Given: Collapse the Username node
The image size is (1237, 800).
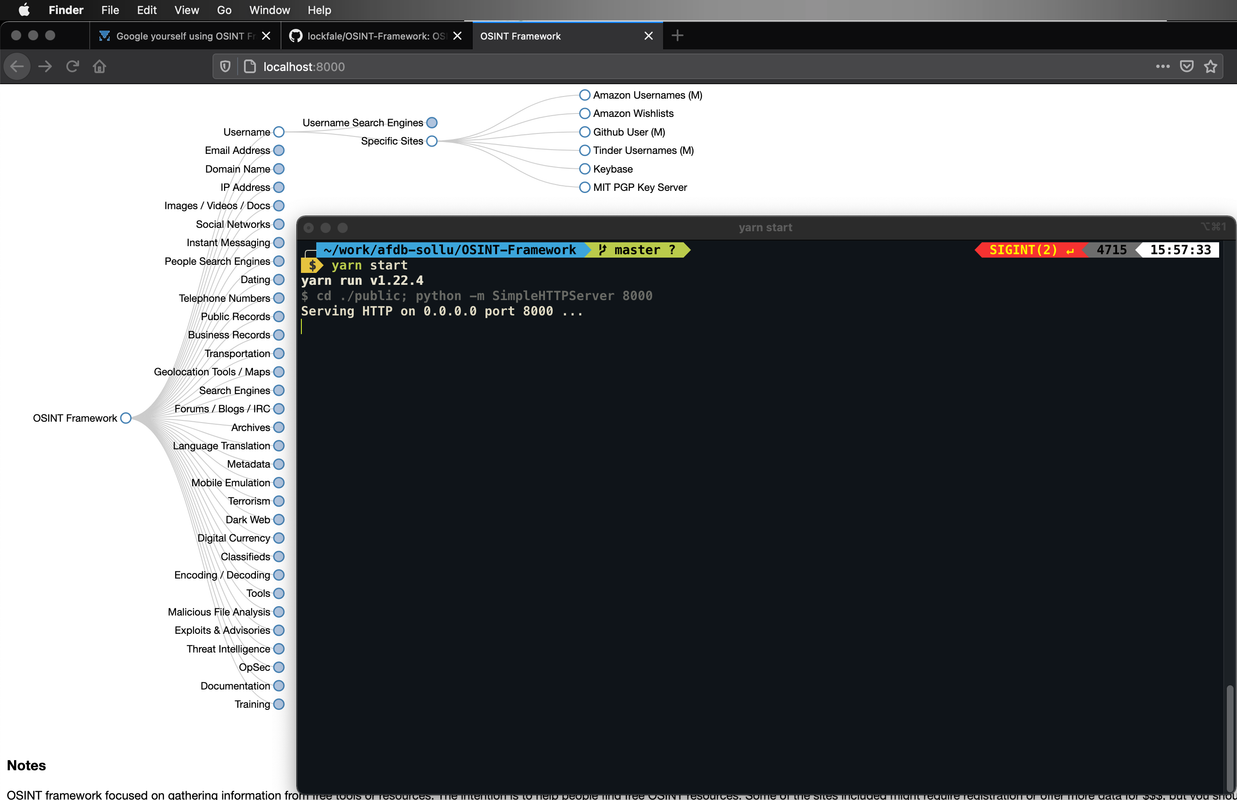Looking at the screenshot, I should (279, 132).
